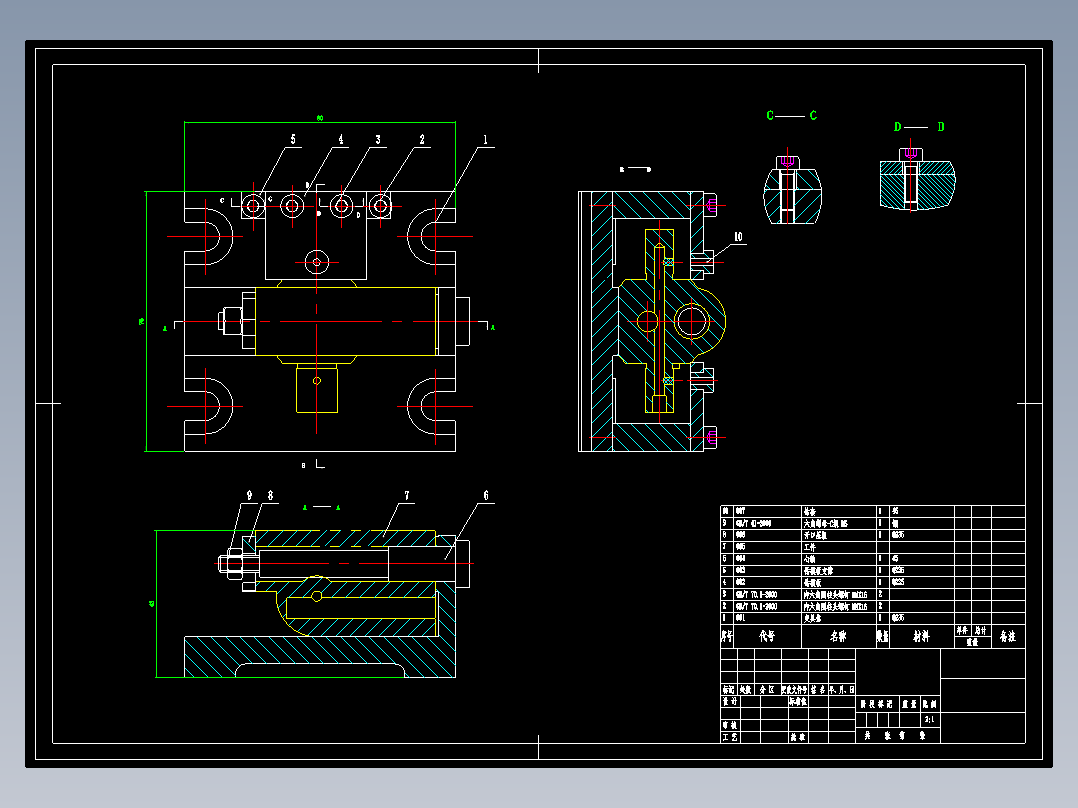Select the A—A section title above the bottom view

322,507
